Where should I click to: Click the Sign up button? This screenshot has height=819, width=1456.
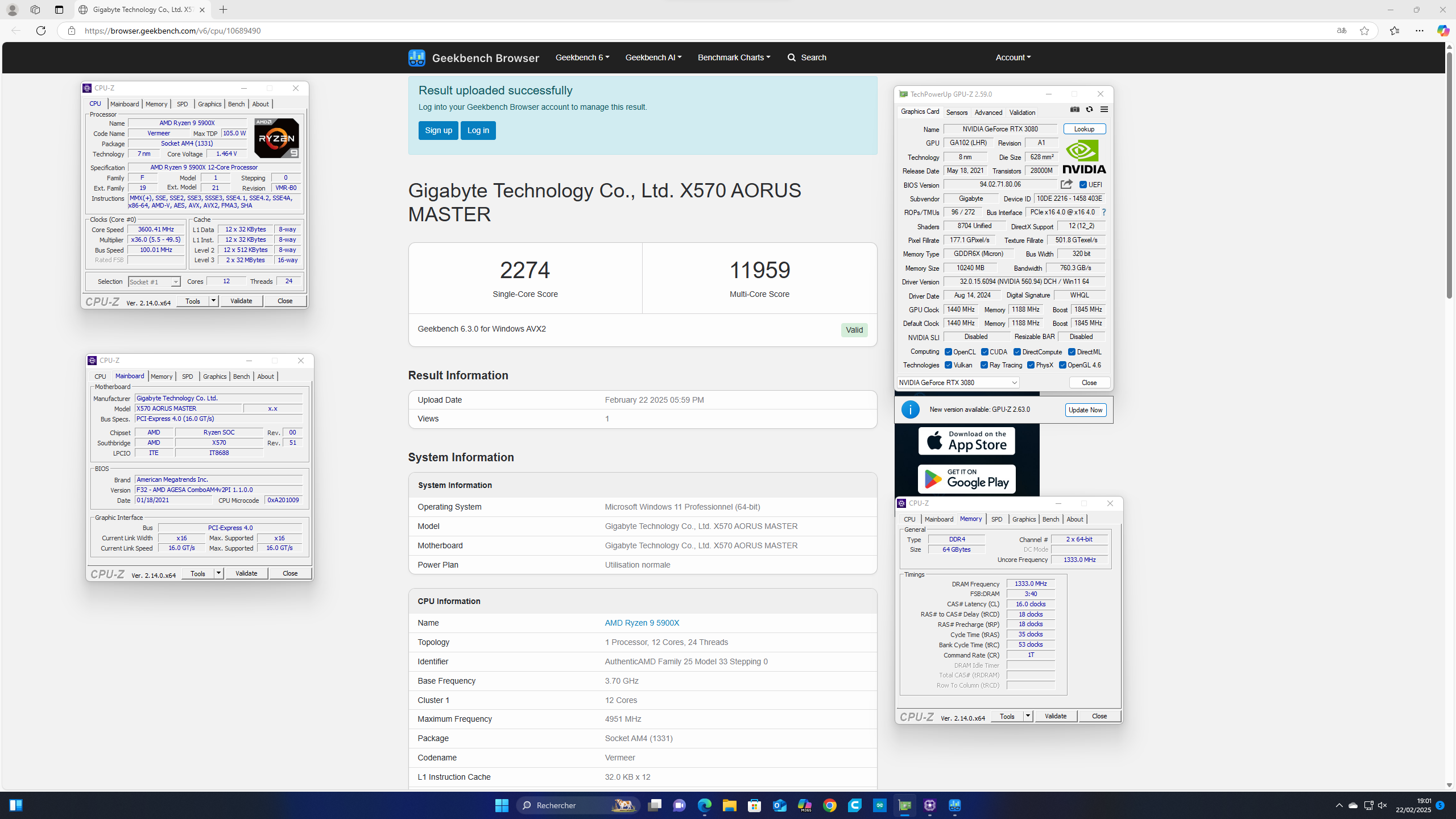pyautogui.click(x=438, y=130)
